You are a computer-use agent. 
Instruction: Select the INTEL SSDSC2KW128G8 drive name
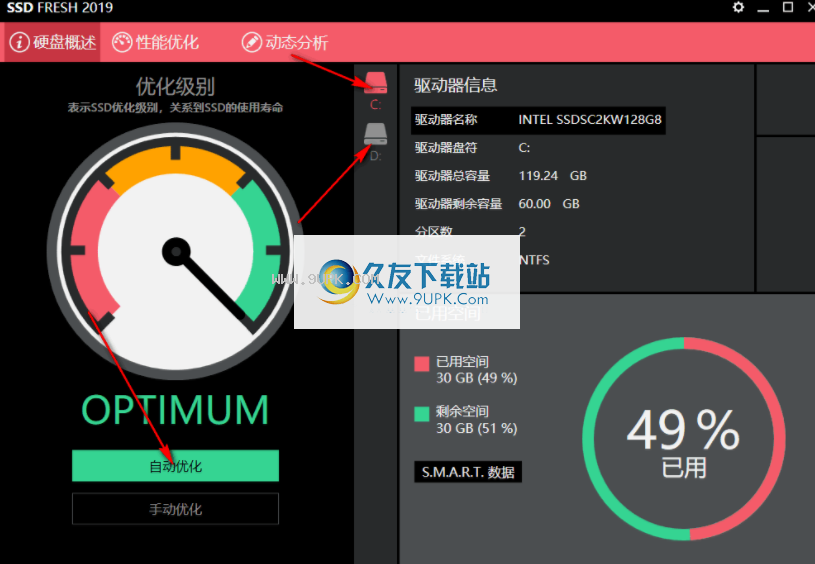(x=590, y=120)
